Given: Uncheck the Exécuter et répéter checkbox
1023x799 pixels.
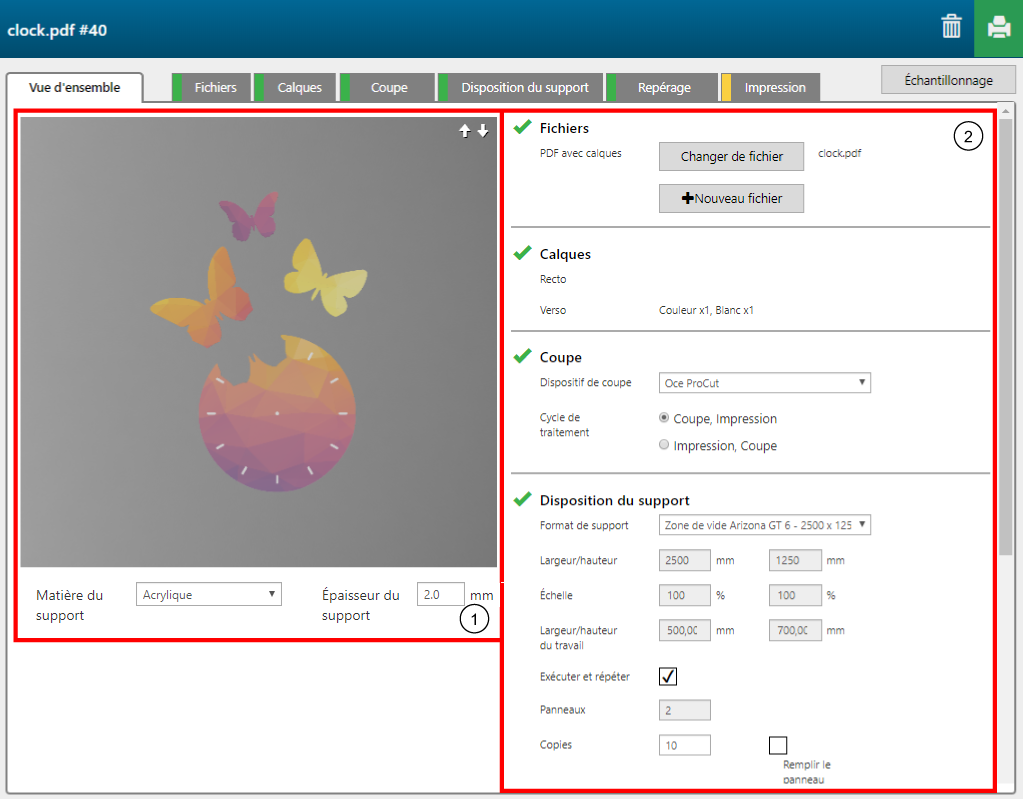Looking at the screenshot, I should click(x=669, y=676).
